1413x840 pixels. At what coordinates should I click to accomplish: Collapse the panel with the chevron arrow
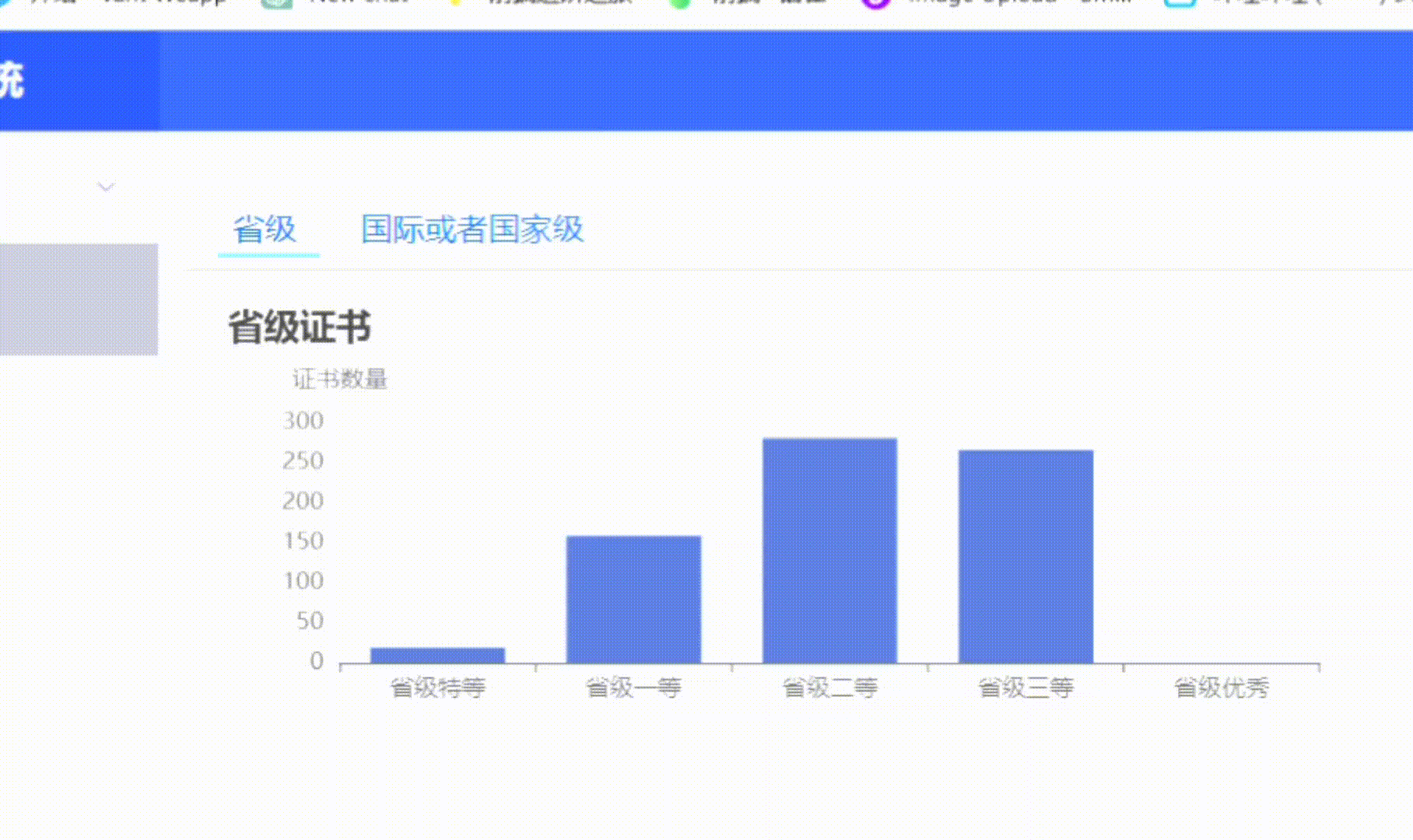(106, 185)
